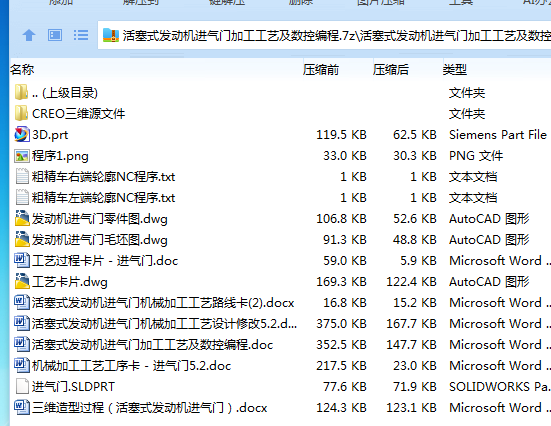Sort by the 压缩前 column header
Viewport: 551px width, 426px height.
point(321,70)
